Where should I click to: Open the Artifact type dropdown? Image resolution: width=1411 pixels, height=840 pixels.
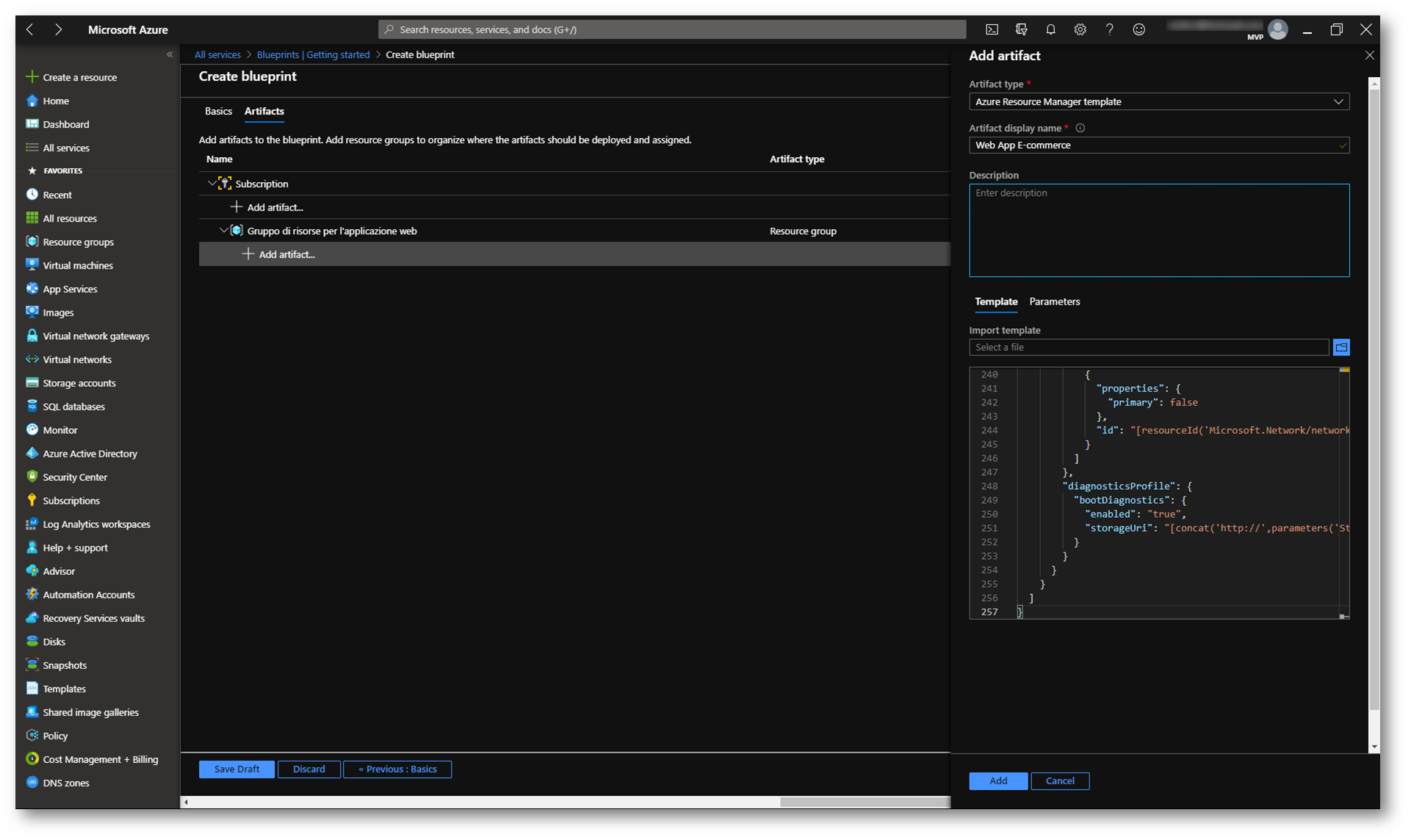(x=1158, y=101)
